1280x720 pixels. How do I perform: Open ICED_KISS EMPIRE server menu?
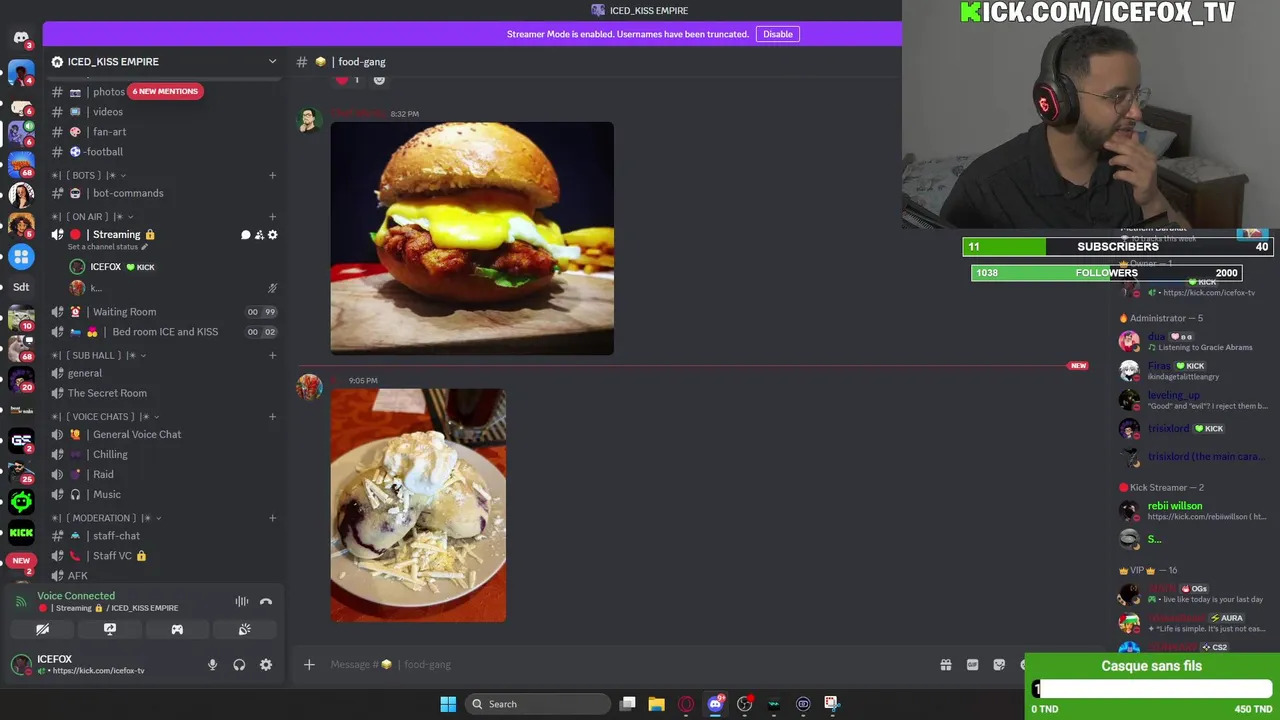click(x=164, y=62)
